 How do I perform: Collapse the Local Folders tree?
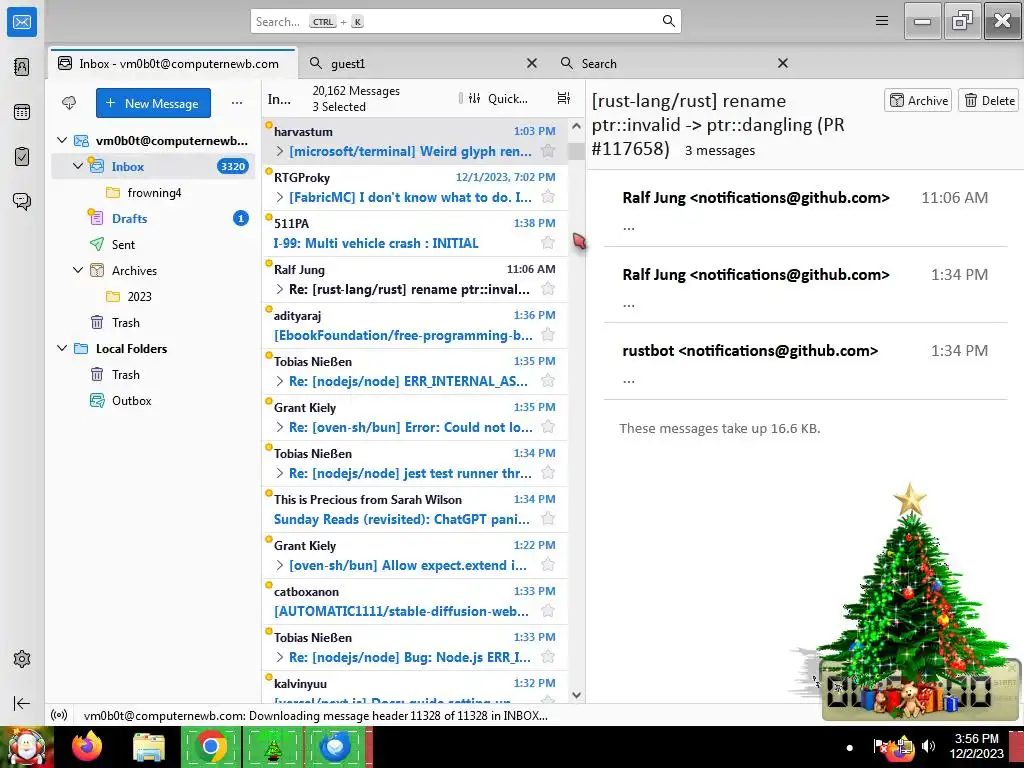click(x=62, y=348)
